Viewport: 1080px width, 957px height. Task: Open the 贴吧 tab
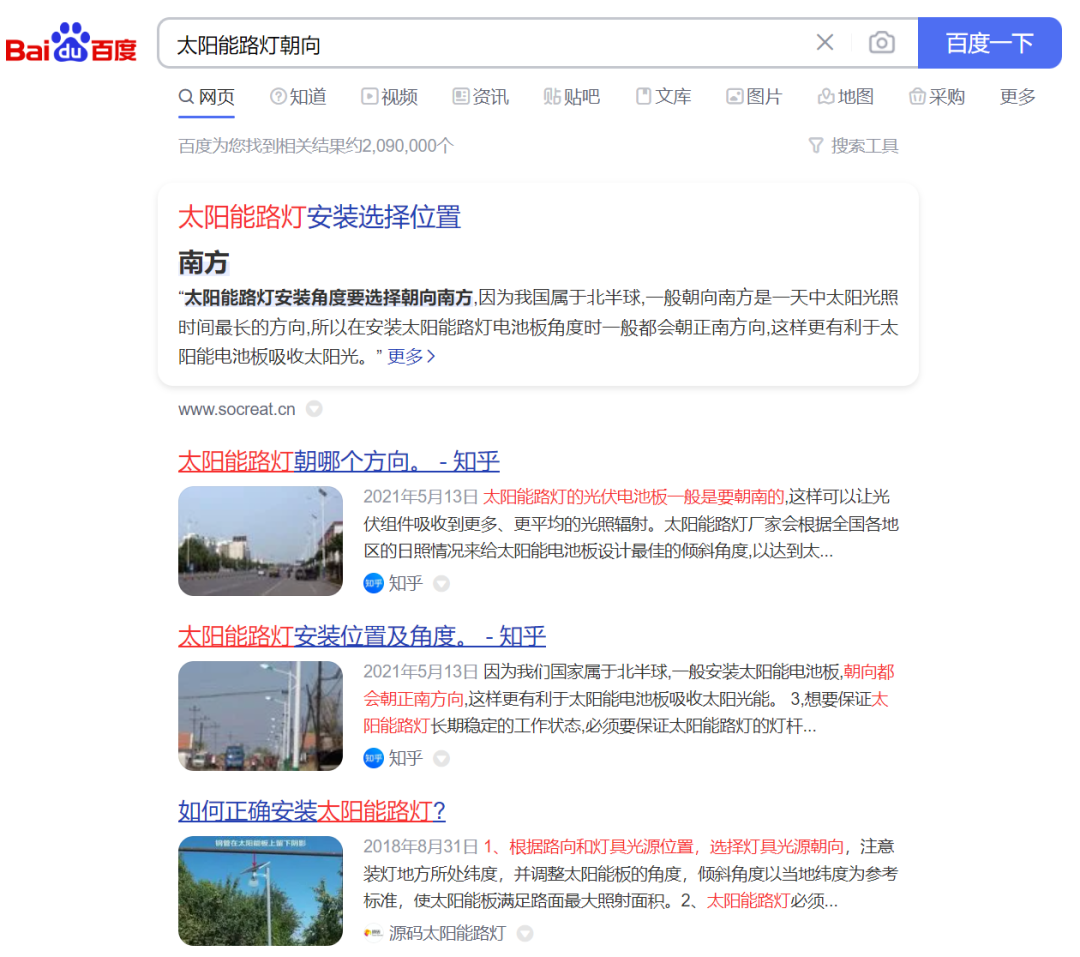coord(572,97)
